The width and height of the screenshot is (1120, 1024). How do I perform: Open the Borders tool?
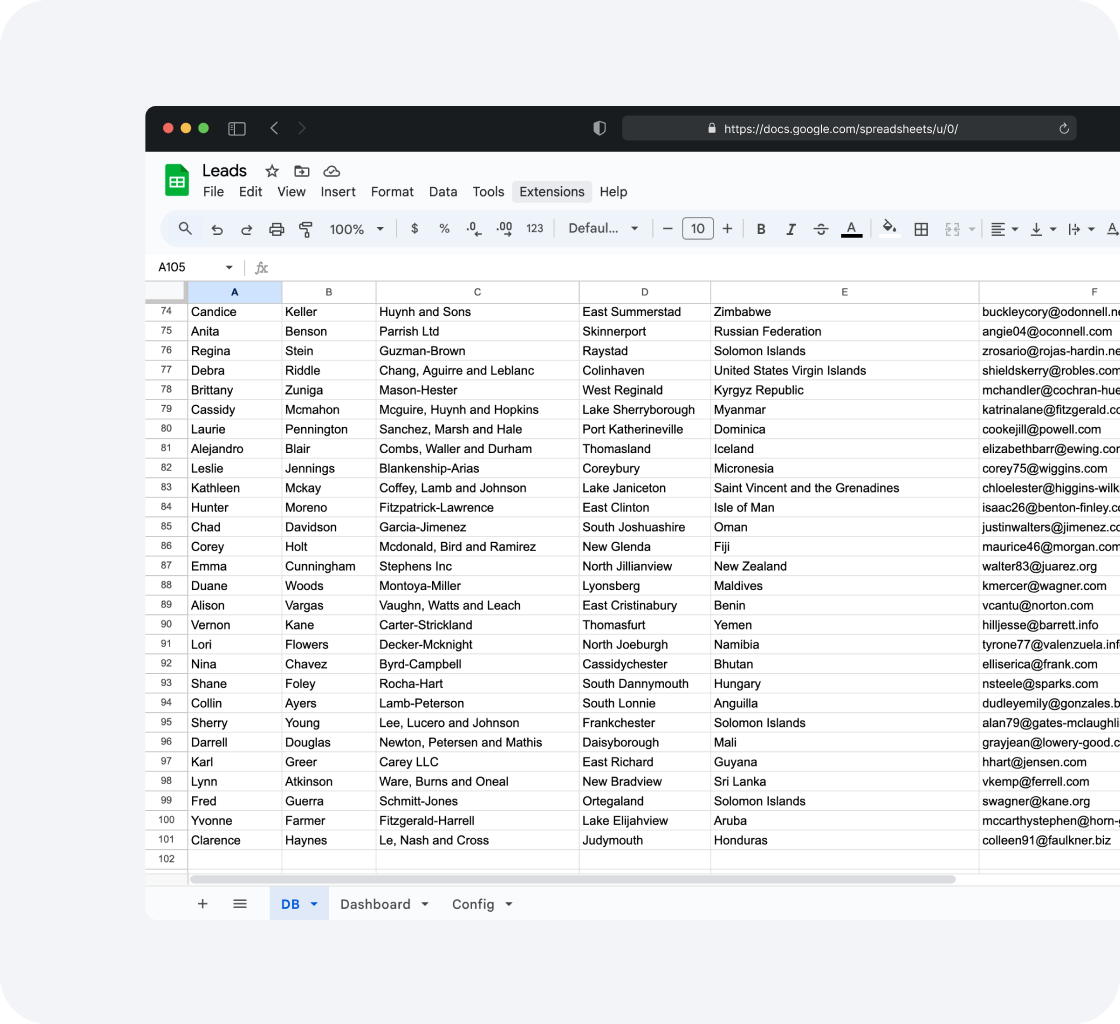click(921, 228)
